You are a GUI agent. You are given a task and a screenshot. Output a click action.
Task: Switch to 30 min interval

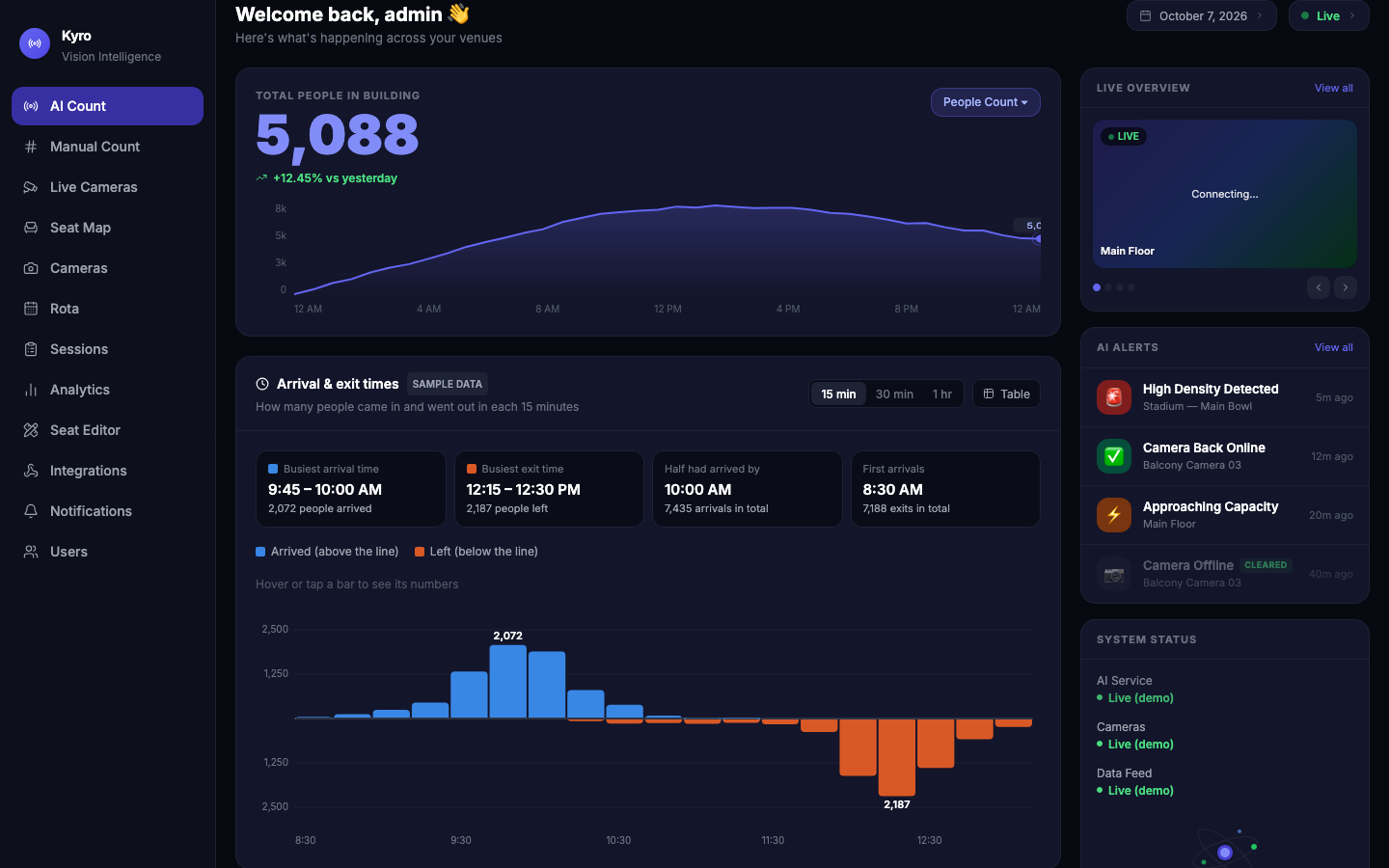(x=894, y=393)
